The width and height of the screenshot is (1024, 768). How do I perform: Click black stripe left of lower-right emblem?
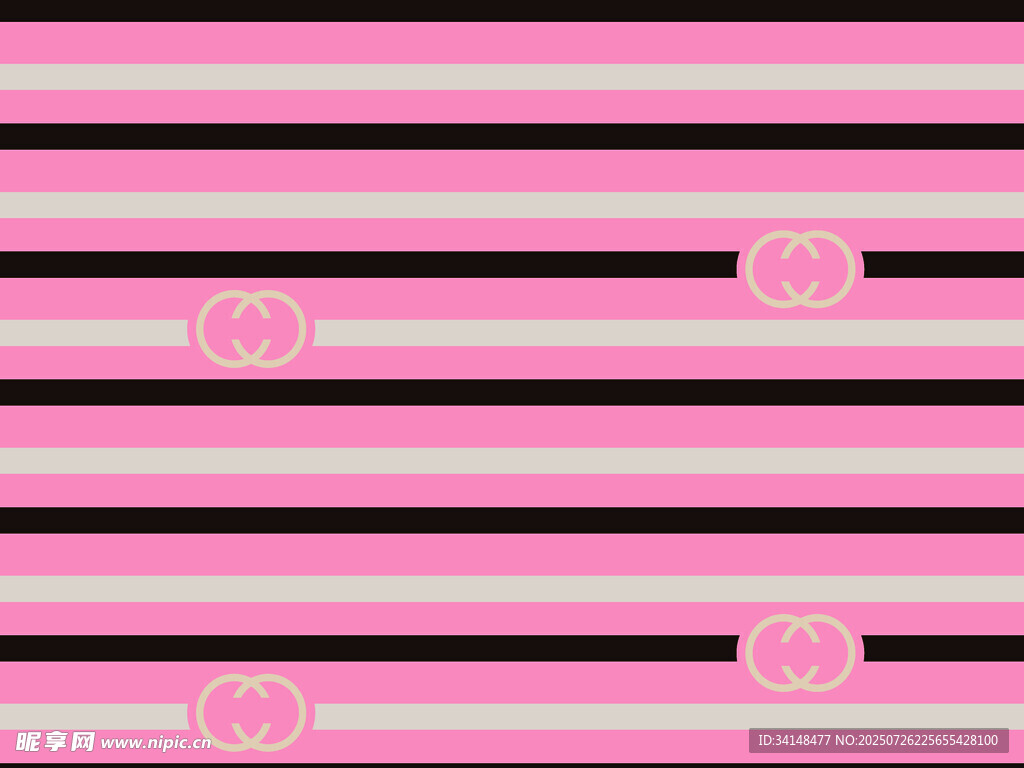[x=368, y=648]
